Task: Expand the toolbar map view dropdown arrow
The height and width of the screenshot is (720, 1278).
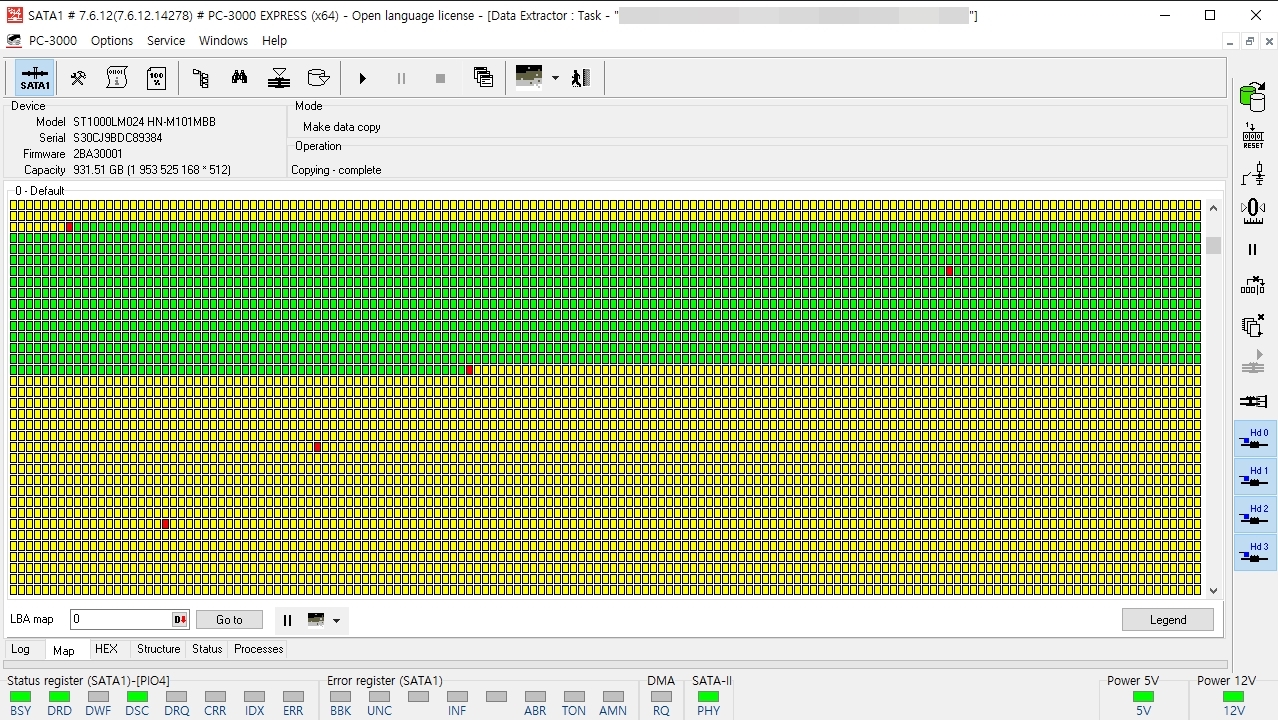Action: [x=555, y=78]
